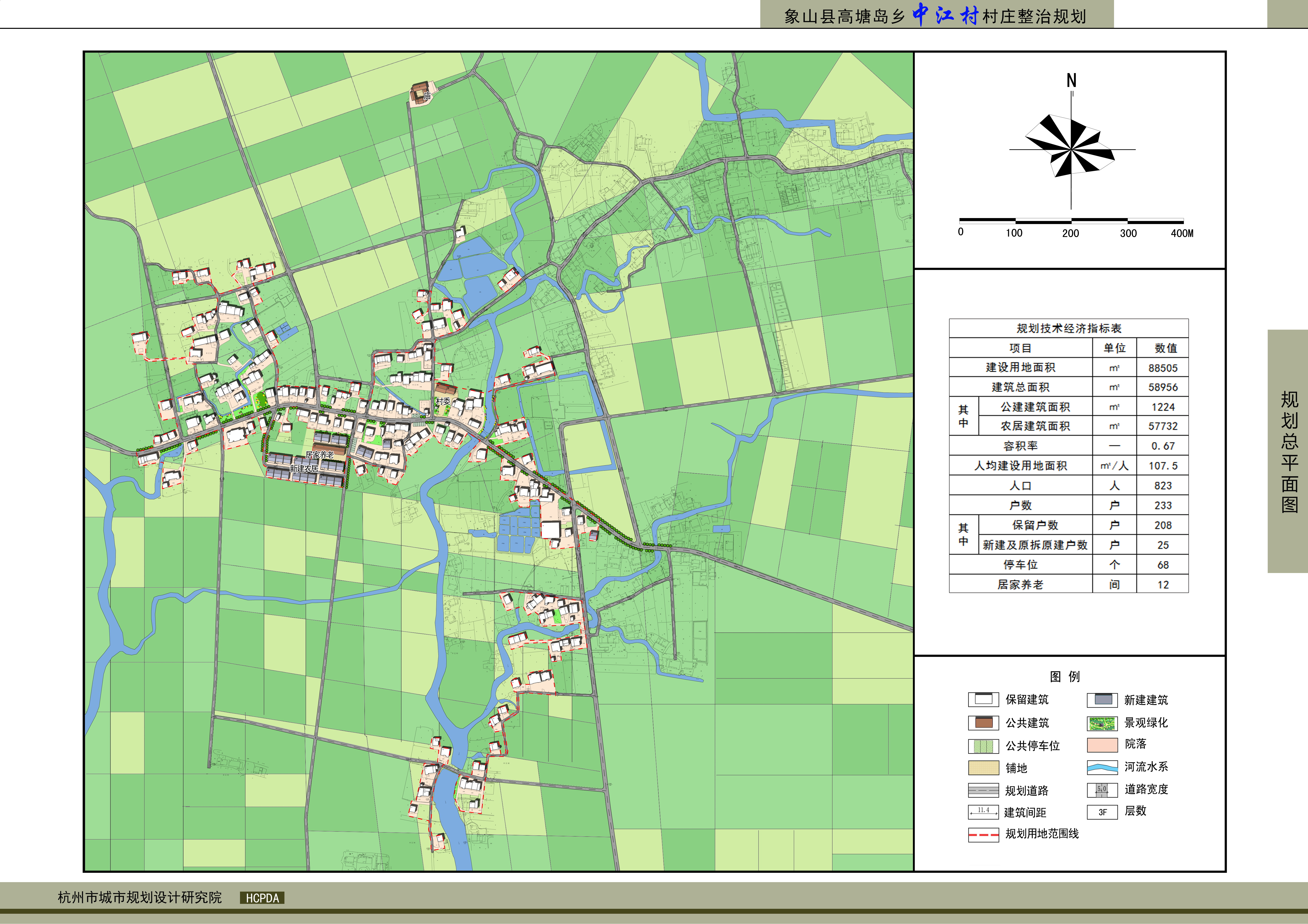Click the value 0.67 in table
Screen dimensions: 1308x924
(x=1163, y=446)
